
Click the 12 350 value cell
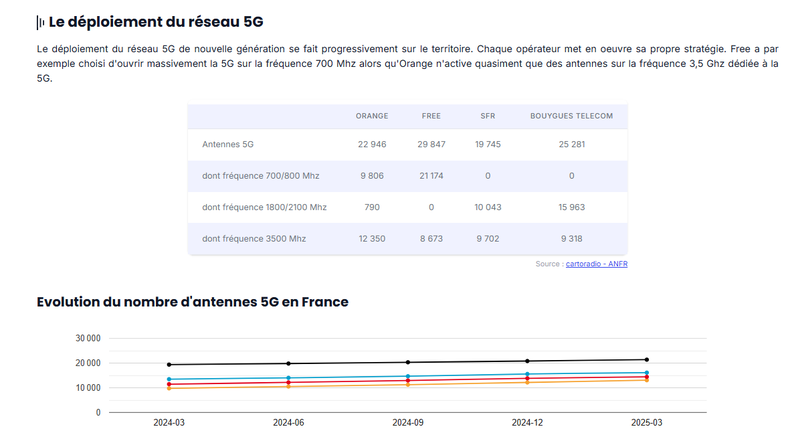point(372,239)
